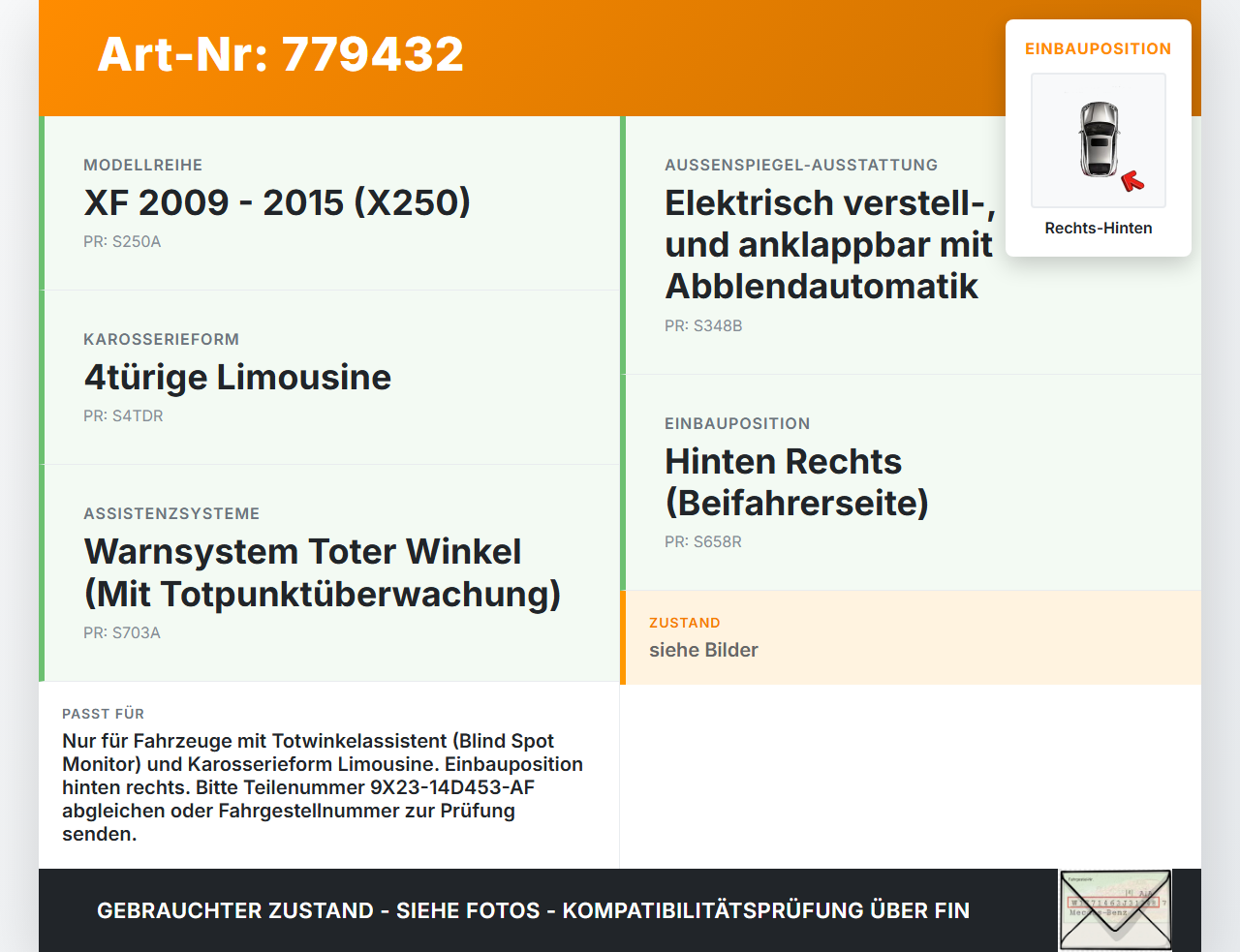Click the ZUSTAND label

[x=685, y=623]
